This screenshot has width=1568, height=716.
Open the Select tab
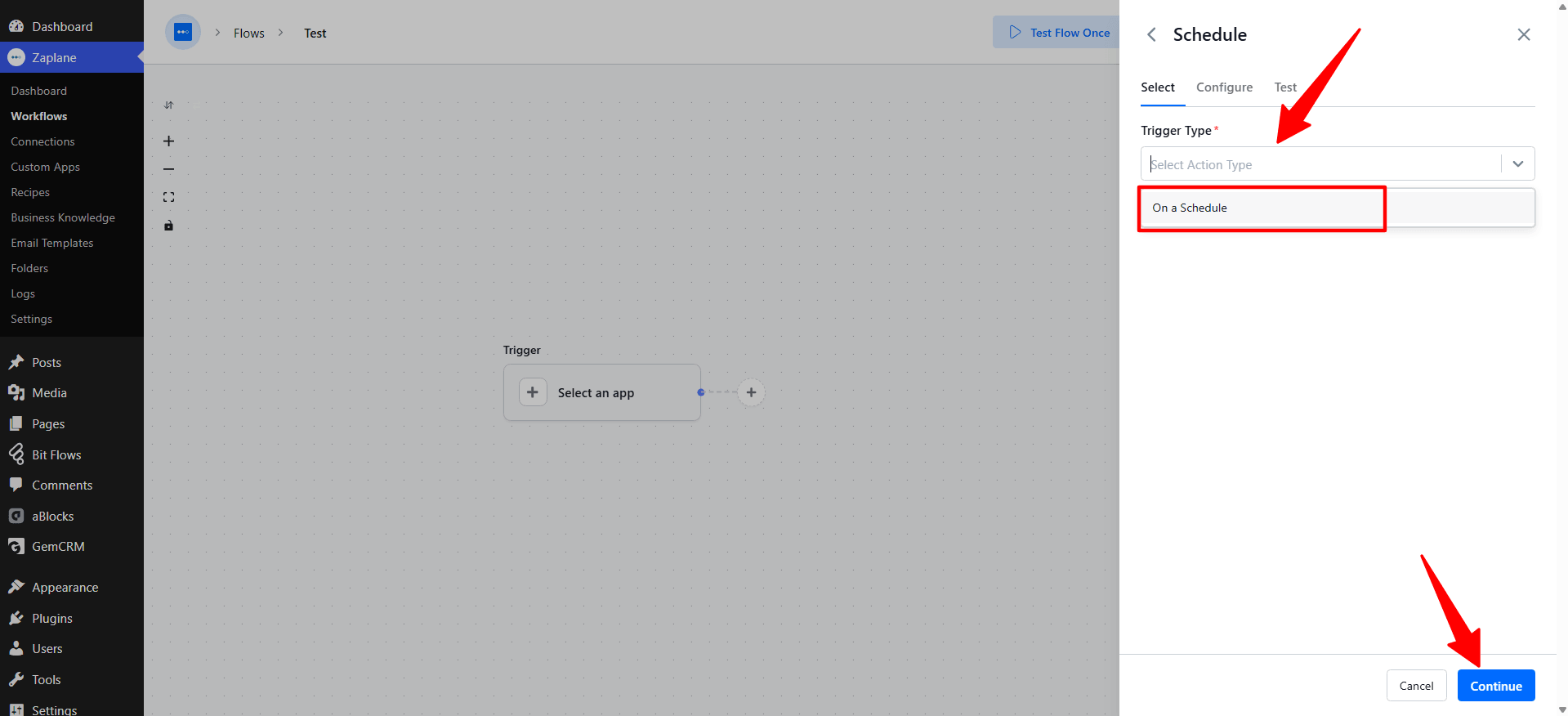pyautogui.click(x=1158, y=87)
